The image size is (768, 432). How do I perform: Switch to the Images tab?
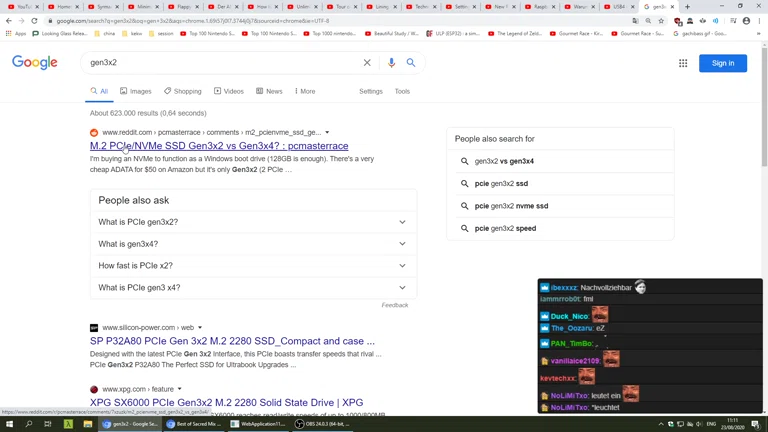(136, 91)
